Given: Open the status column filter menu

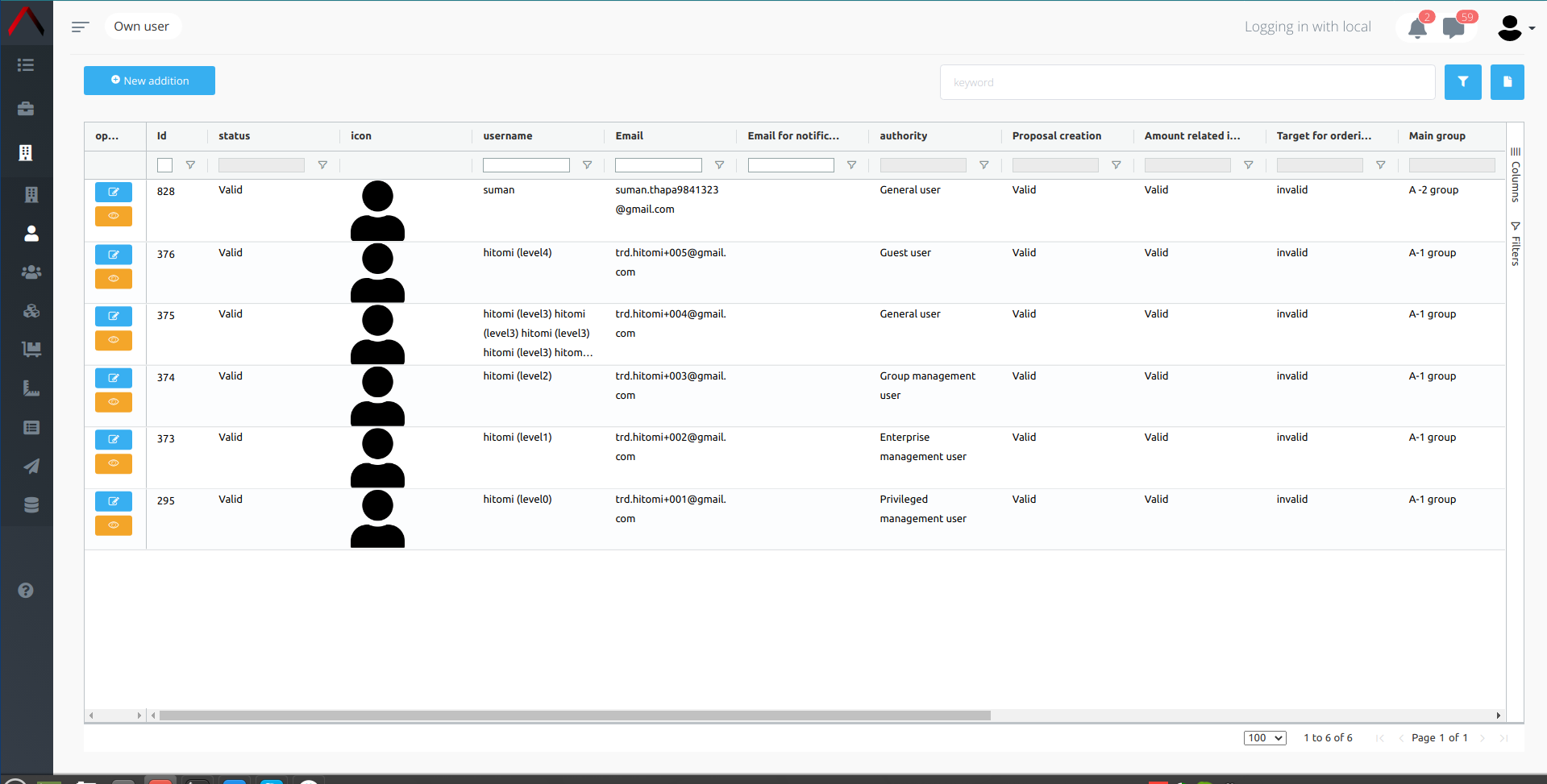Looking at the screenshot, I should click(322, 165).
